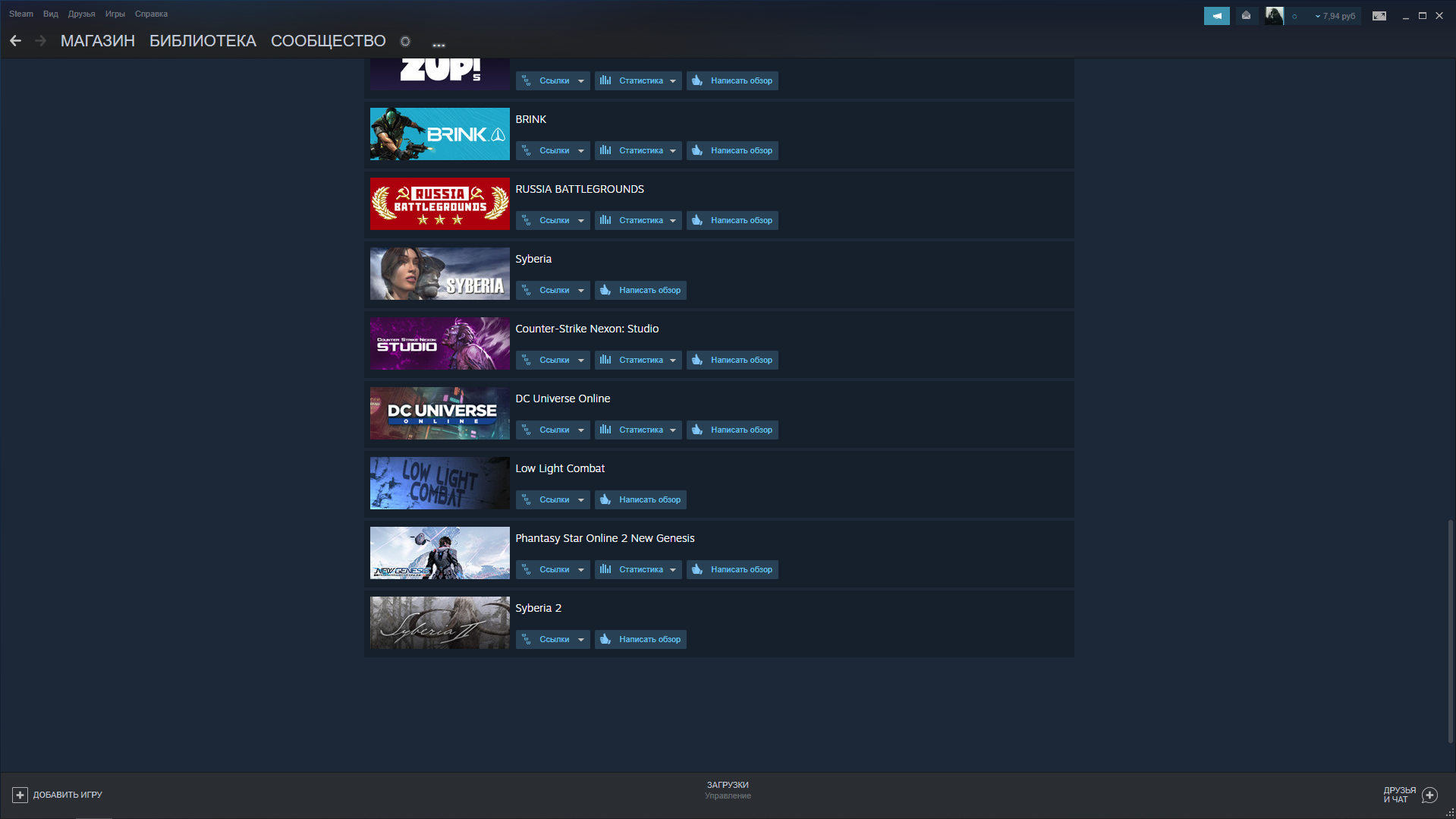The width and height of the screenshot is (1456, 819).
Task: Click the statistics icon in DC Universe Online row
Action: pos(605,430)
